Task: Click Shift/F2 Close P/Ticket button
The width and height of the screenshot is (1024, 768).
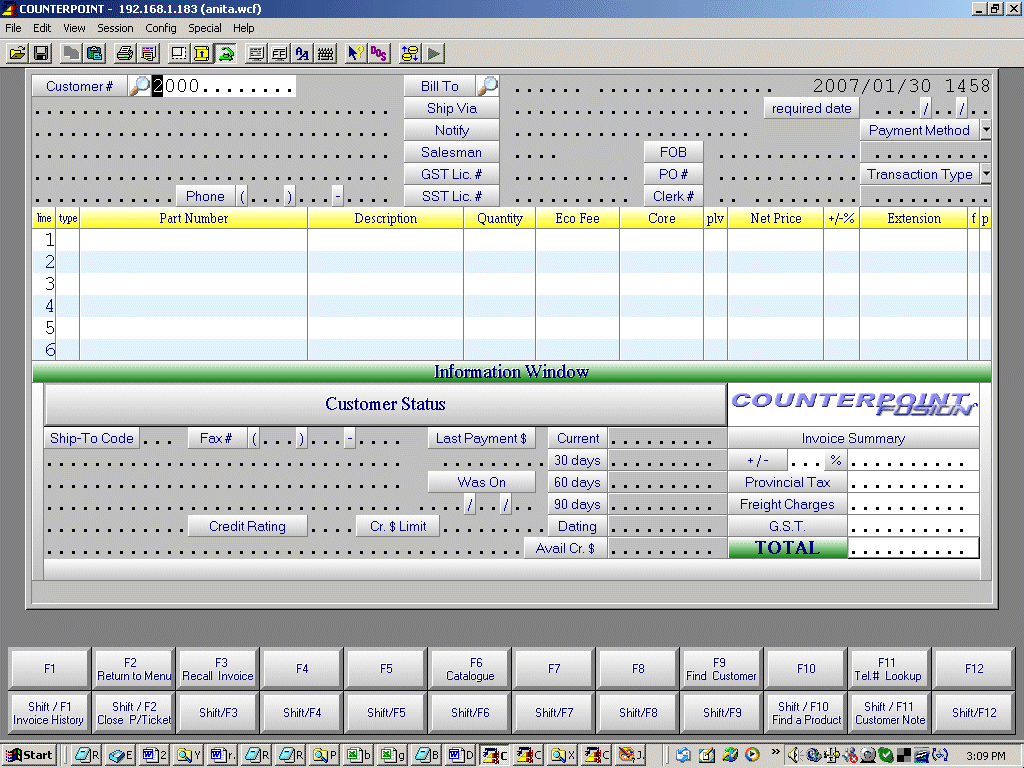Action: pos(134,712)
